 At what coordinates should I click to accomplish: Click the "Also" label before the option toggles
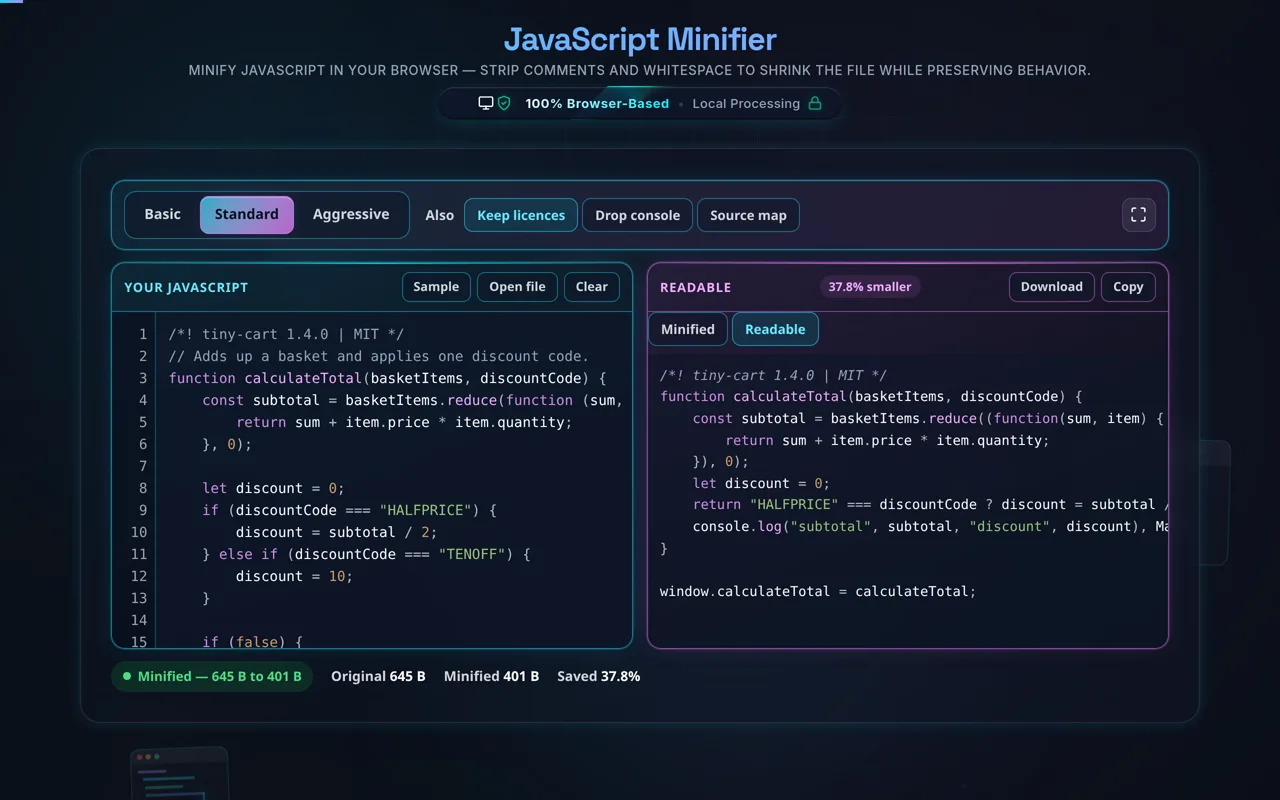pyautogui.click(x=439, y=215)
